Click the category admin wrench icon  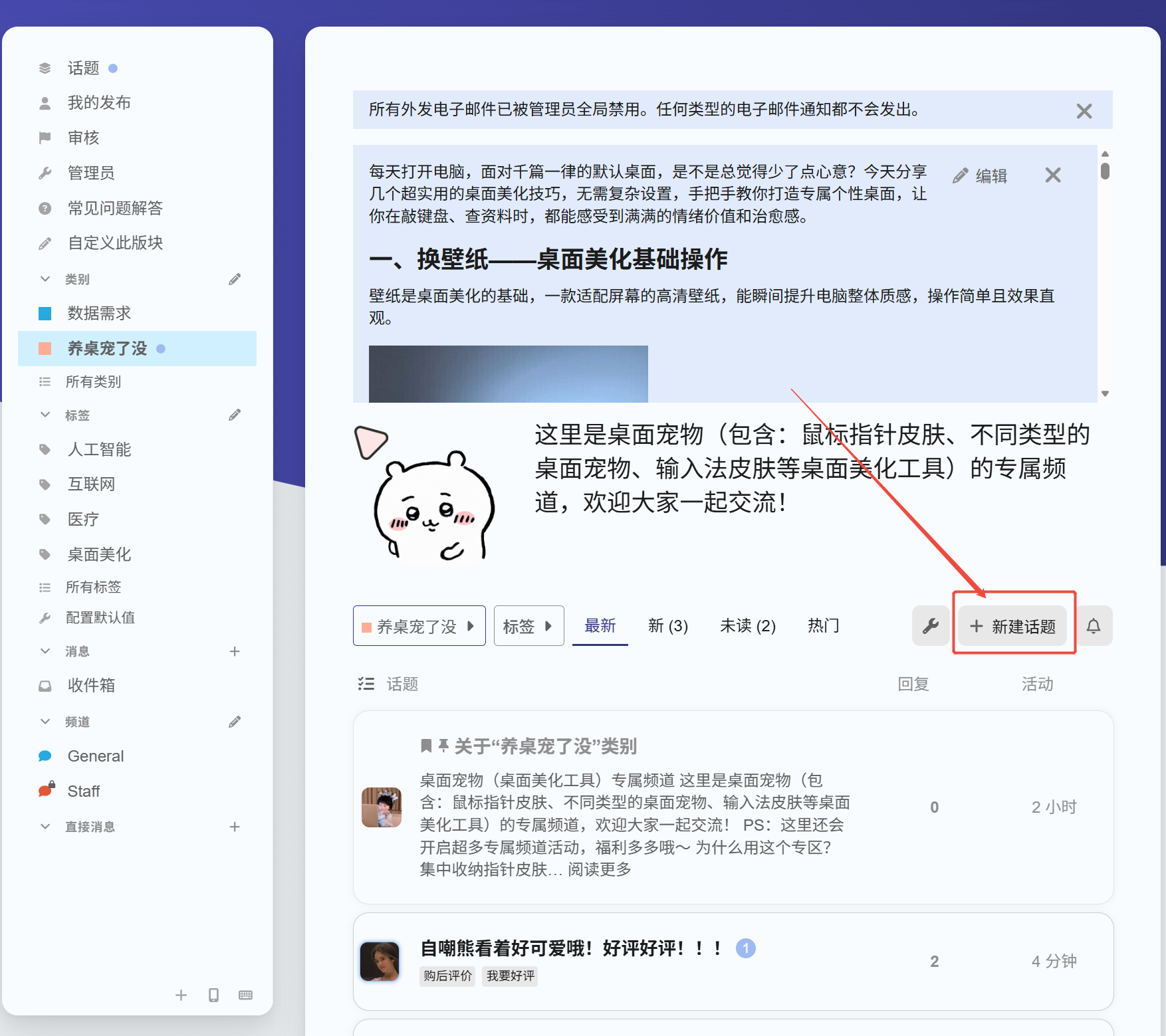(930, 625)
